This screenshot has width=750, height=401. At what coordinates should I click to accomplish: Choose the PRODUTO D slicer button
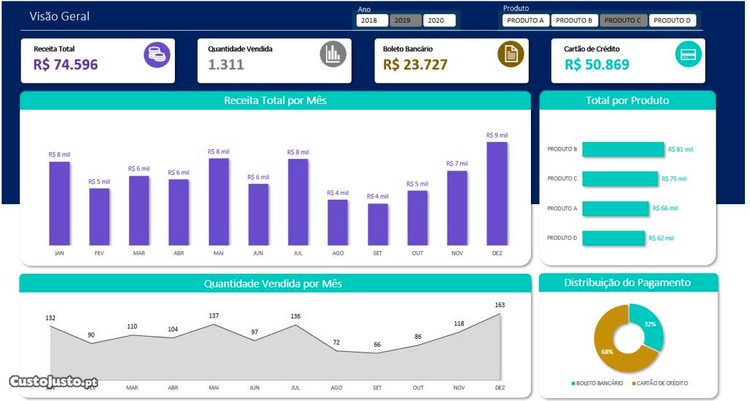(x=672, y=20)
